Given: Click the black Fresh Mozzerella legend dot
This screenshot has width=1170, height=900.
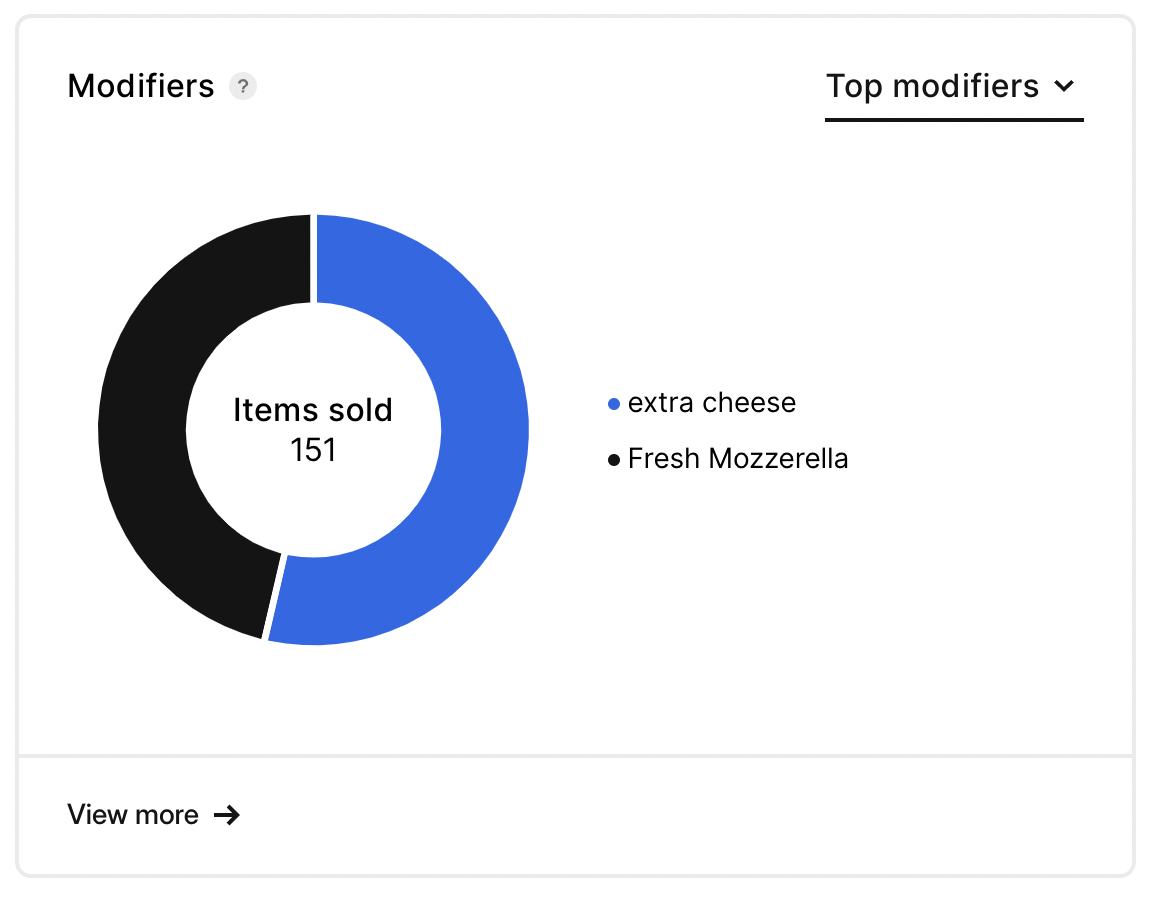Looking at the screenshot, I should (613, 460).
